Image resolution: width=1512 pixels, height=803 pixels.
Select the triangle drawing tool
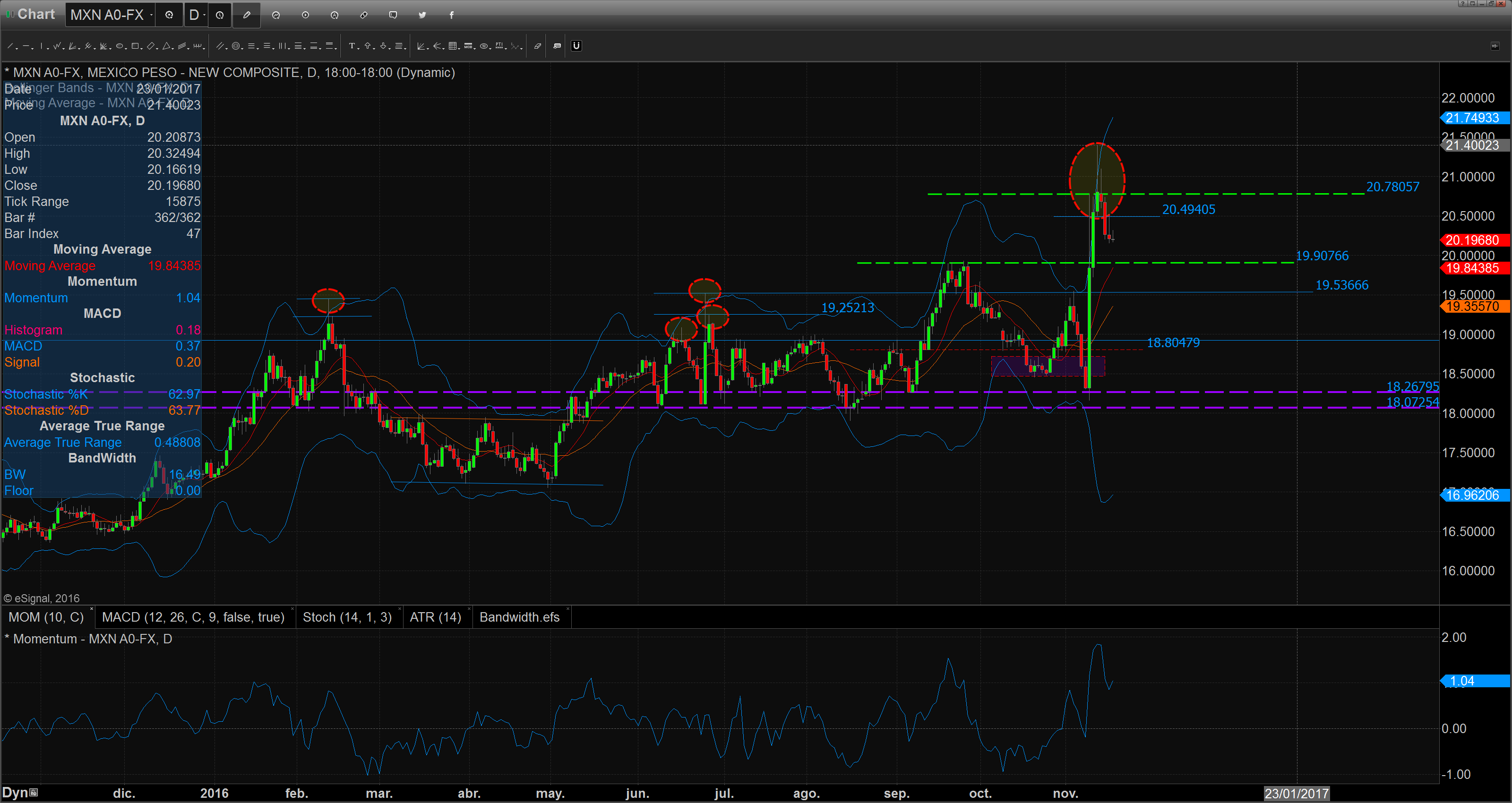[x=166, y=46]
